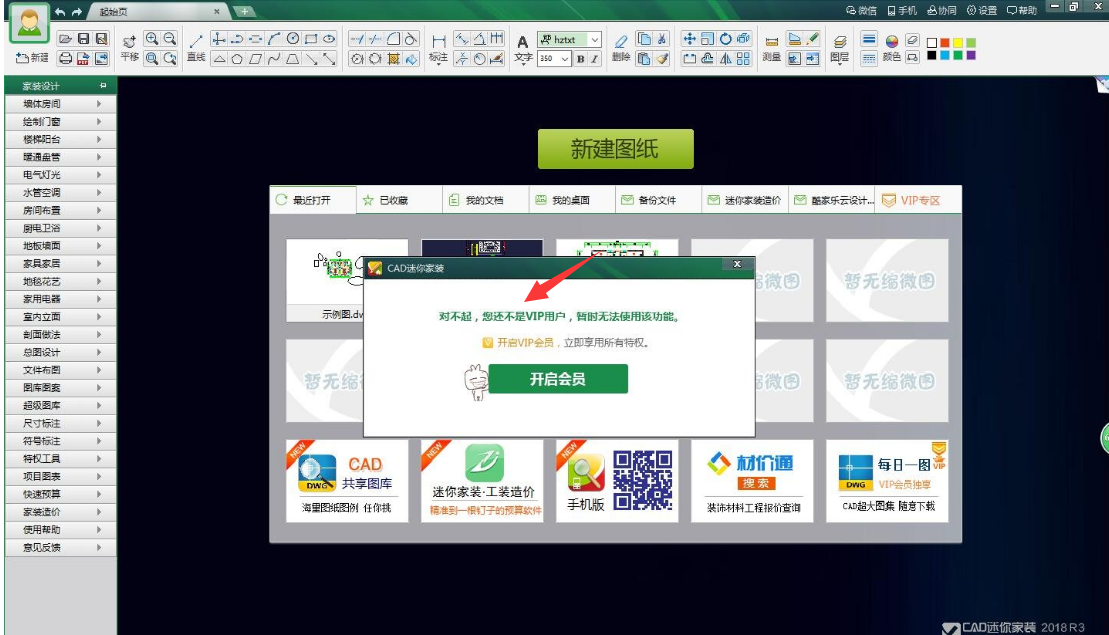Screen dimensions: 1109x635
Task: Expand the 快速预算 sidebar category
Action: [60, 494]
